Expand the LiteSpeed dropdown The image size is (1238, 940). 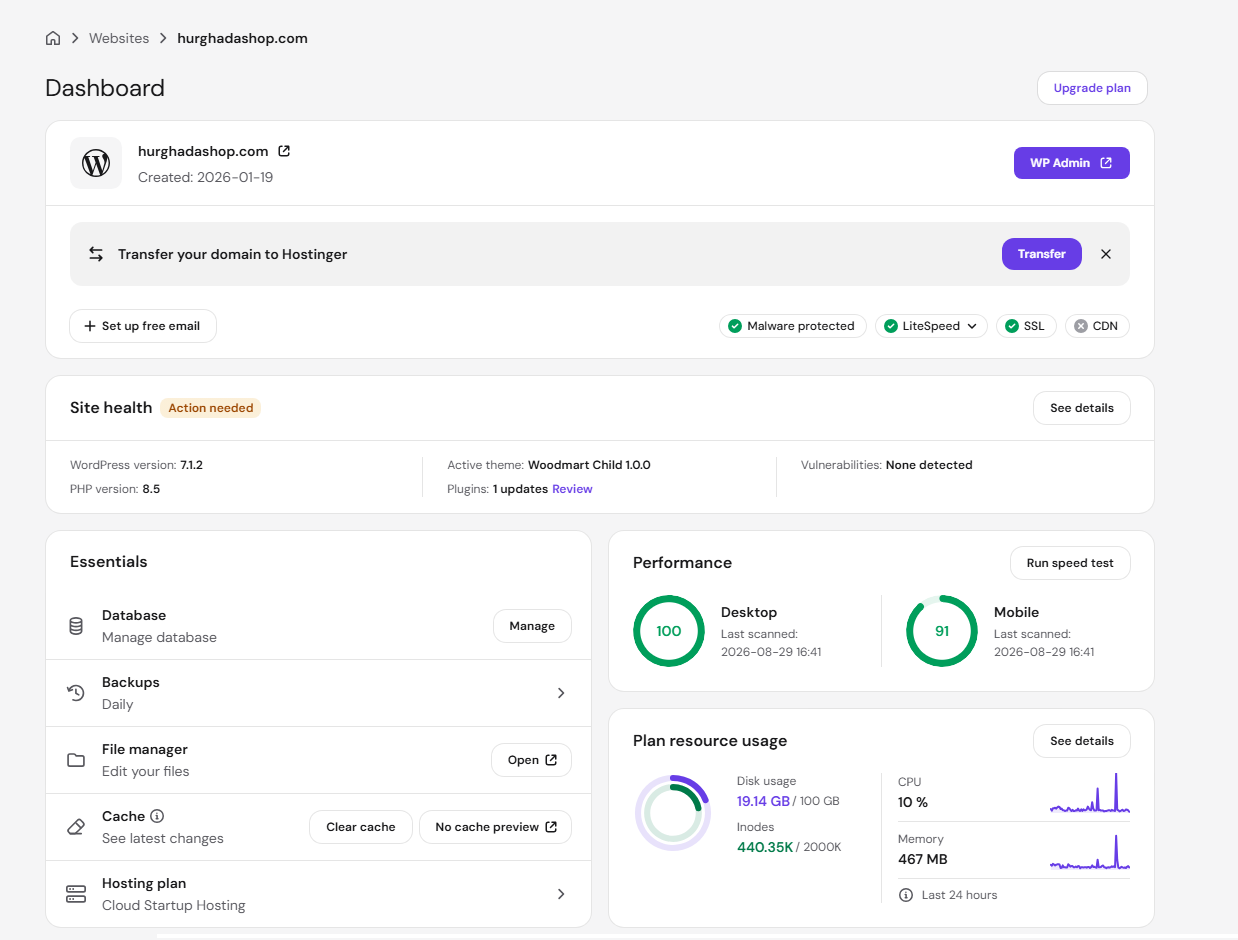tap(932, 326)
